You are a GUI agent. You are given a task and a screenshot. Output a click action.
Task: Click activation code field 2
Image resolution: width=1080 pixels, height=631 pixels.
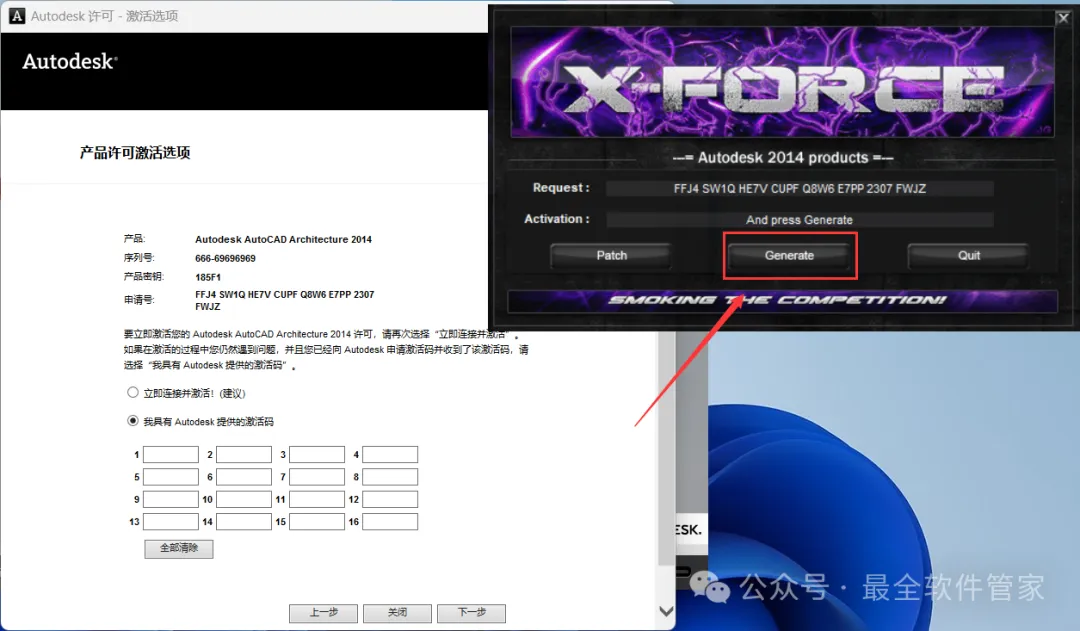(244, 455)
